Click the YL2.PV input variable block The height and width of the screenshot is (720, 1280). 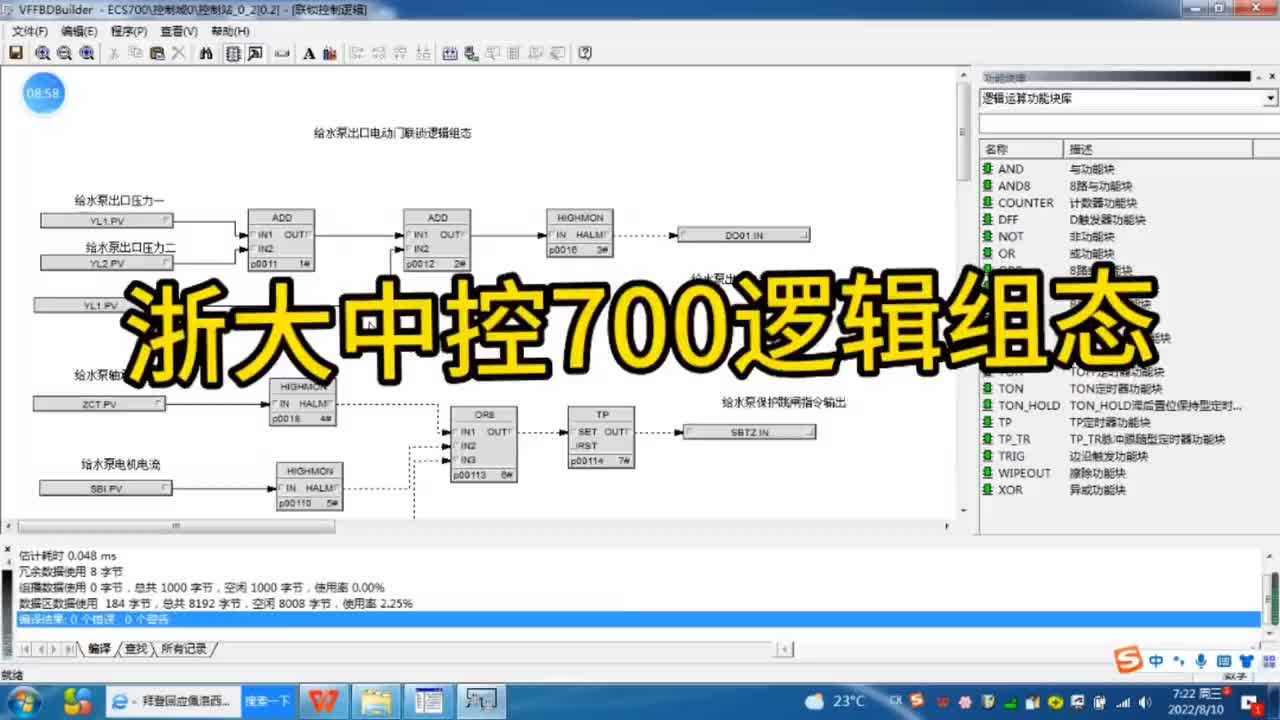pyautogui.click(x=106, y=263)
